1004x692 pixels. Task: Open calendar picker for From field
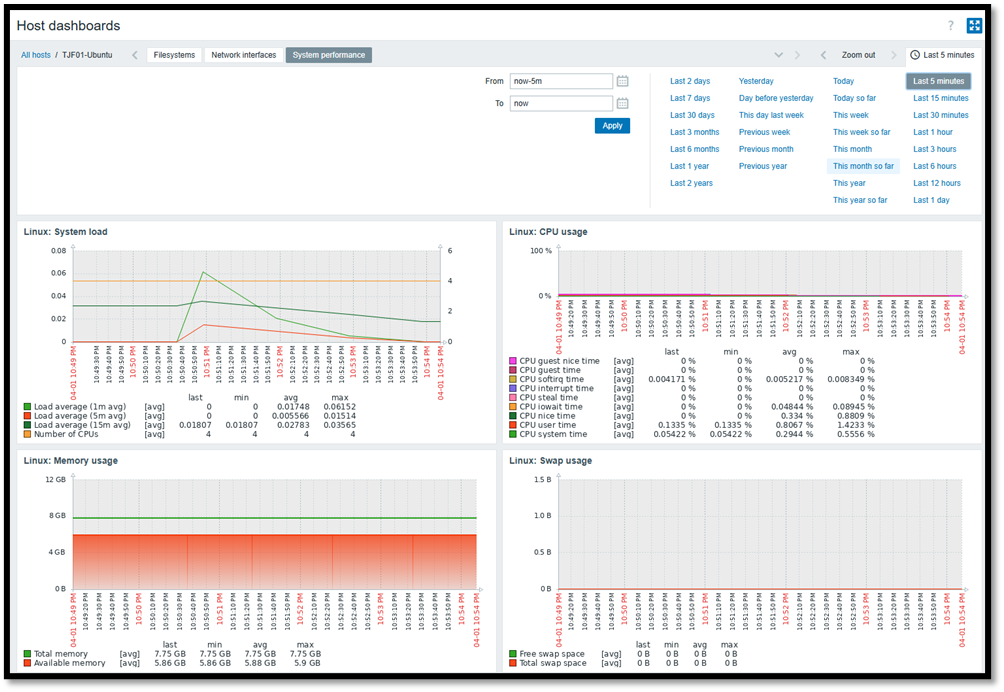coord(622,81)
